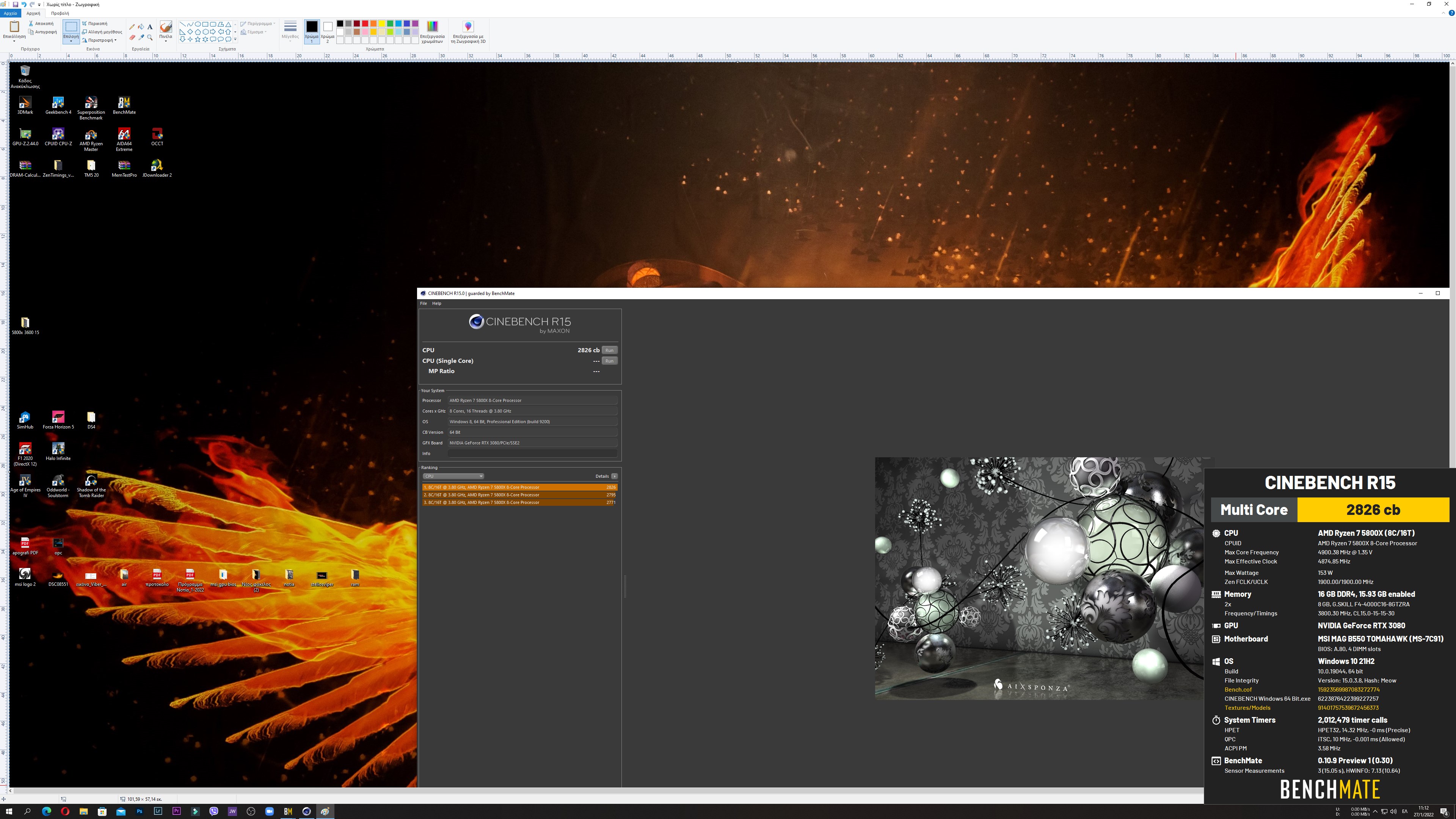Choose the Triangle shape
Screen dimensions: 1456x819
tap(228, 24)
